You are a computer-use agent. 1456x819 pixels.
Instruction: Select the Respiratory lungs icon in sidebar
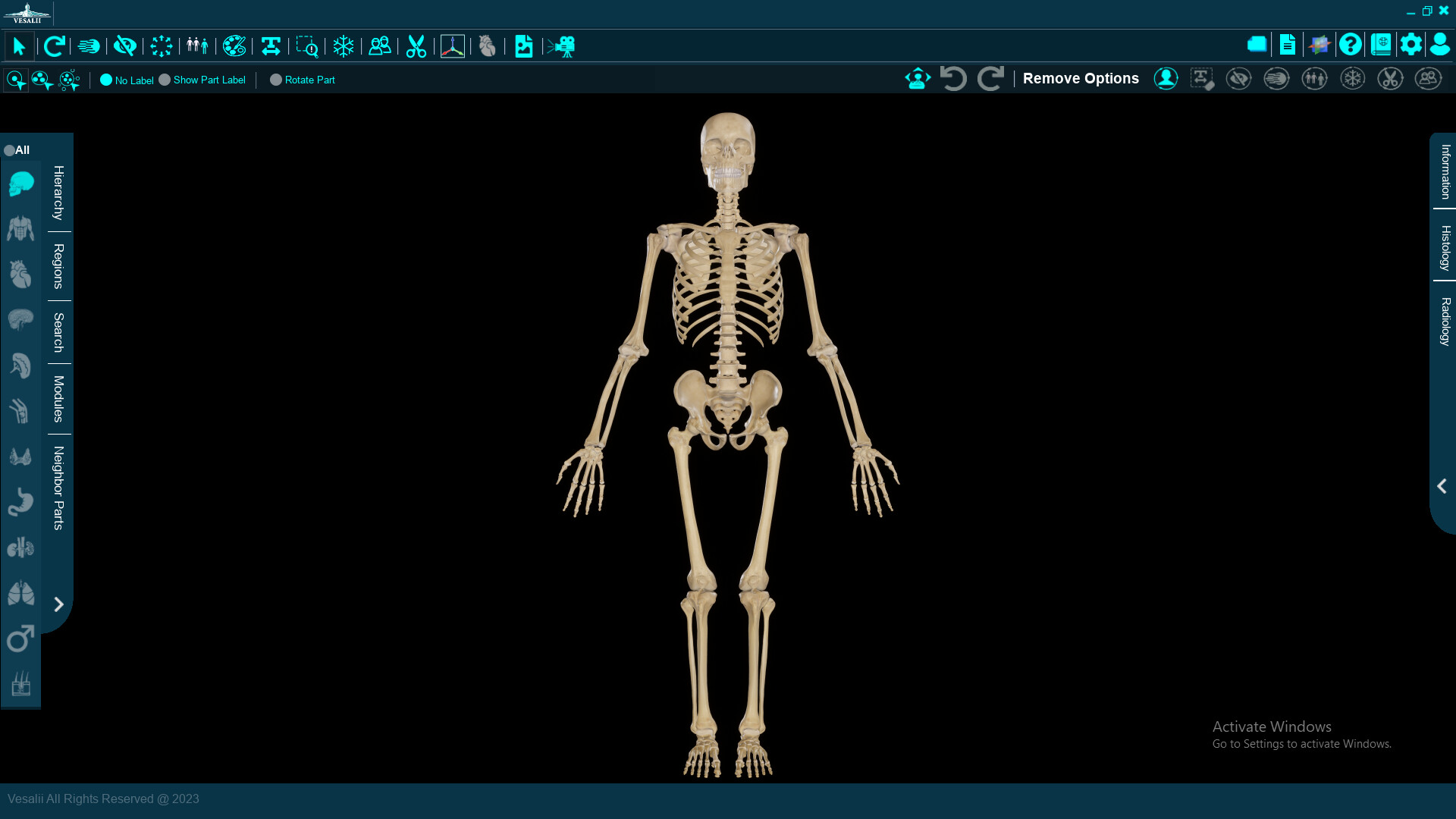[20, 594]
